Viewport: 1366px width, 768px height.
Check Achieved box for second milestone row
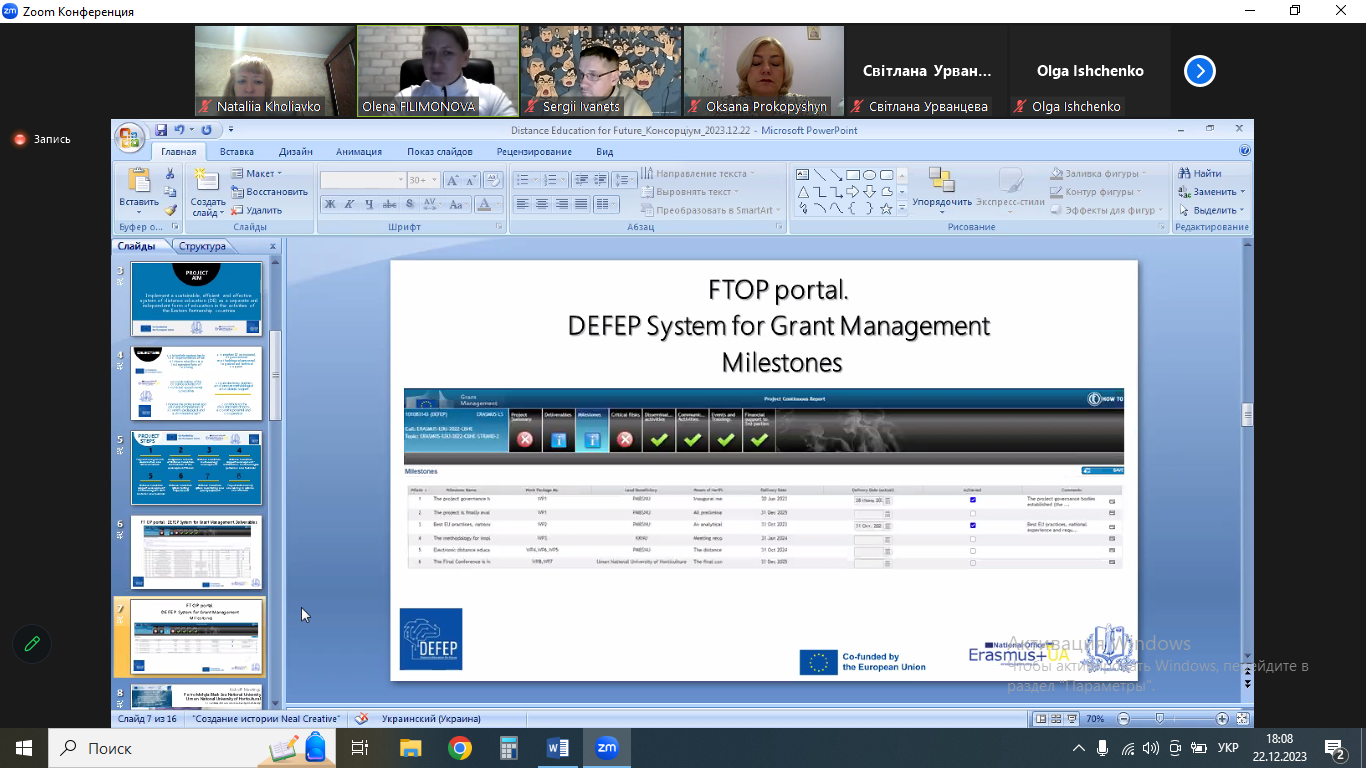click(x=973, y=513)
